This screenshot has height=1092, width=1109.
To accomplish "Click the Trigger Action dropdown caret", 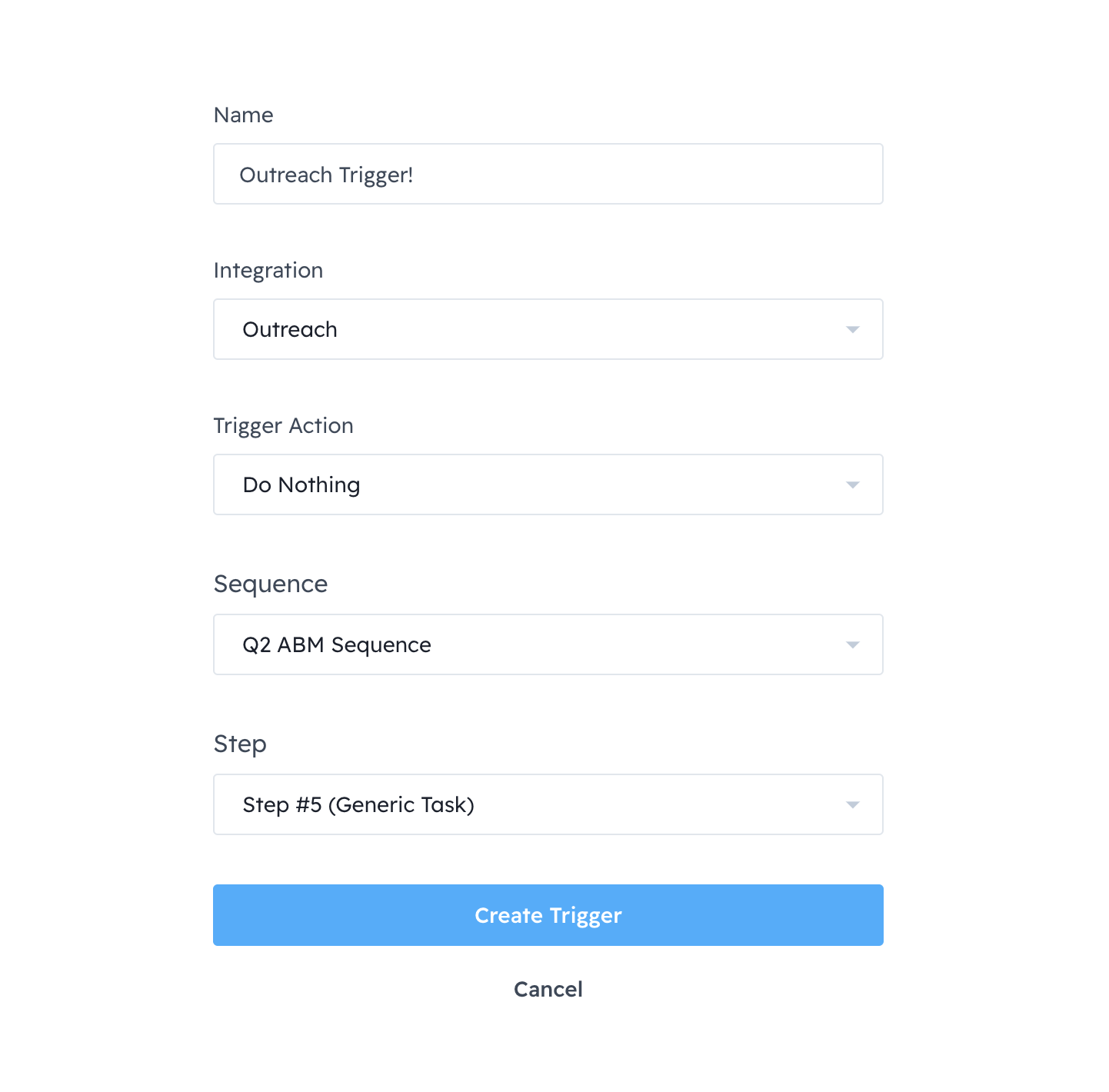I will 852,485.
